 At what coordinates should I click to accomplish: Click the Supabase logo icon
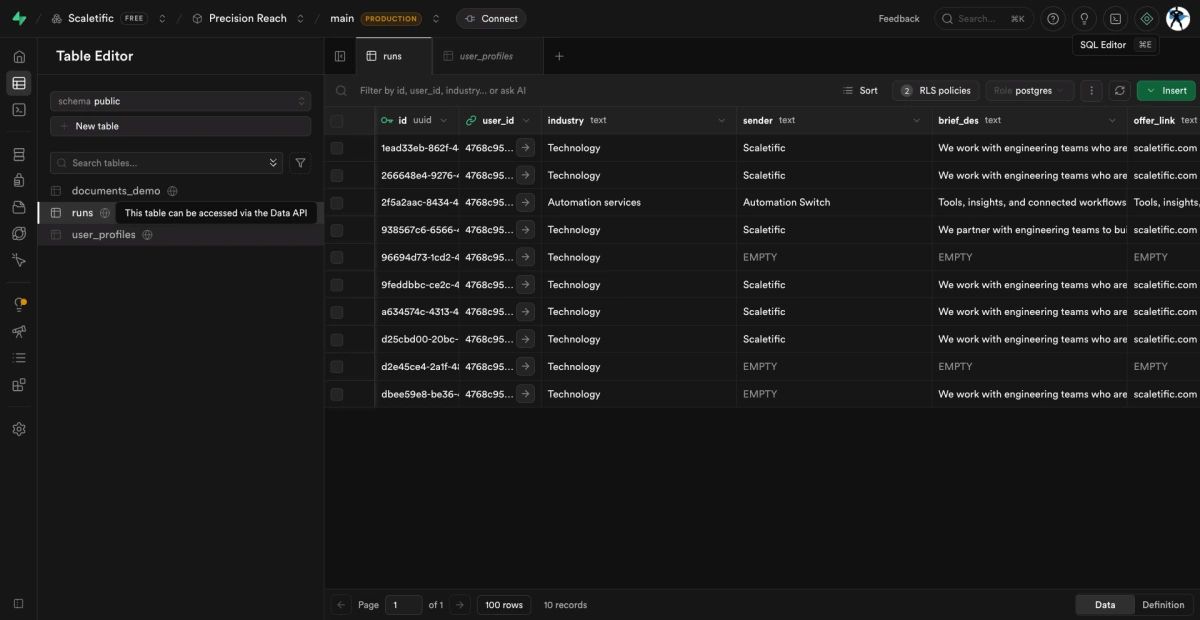pyautogui.click(x=19, y=18)
